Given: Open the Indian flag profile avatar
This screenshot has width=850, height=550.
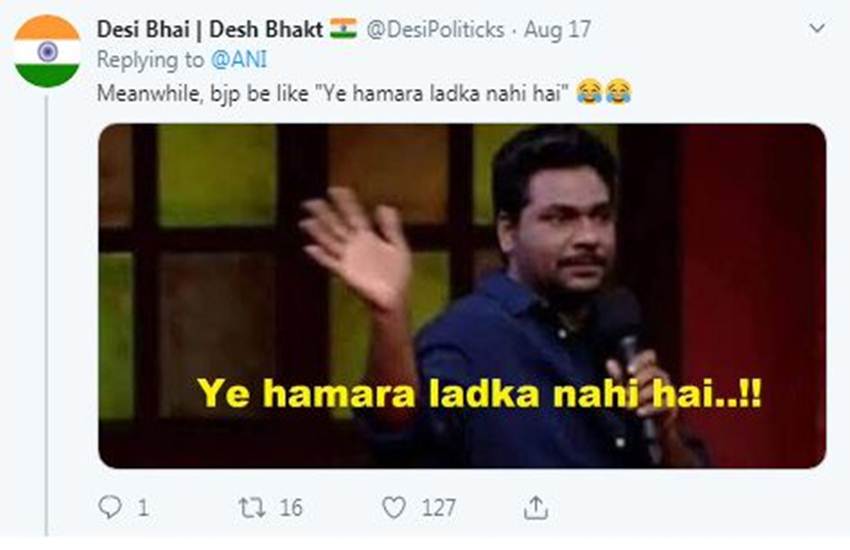Looking at the screenshot, I should tap(47, 52).
